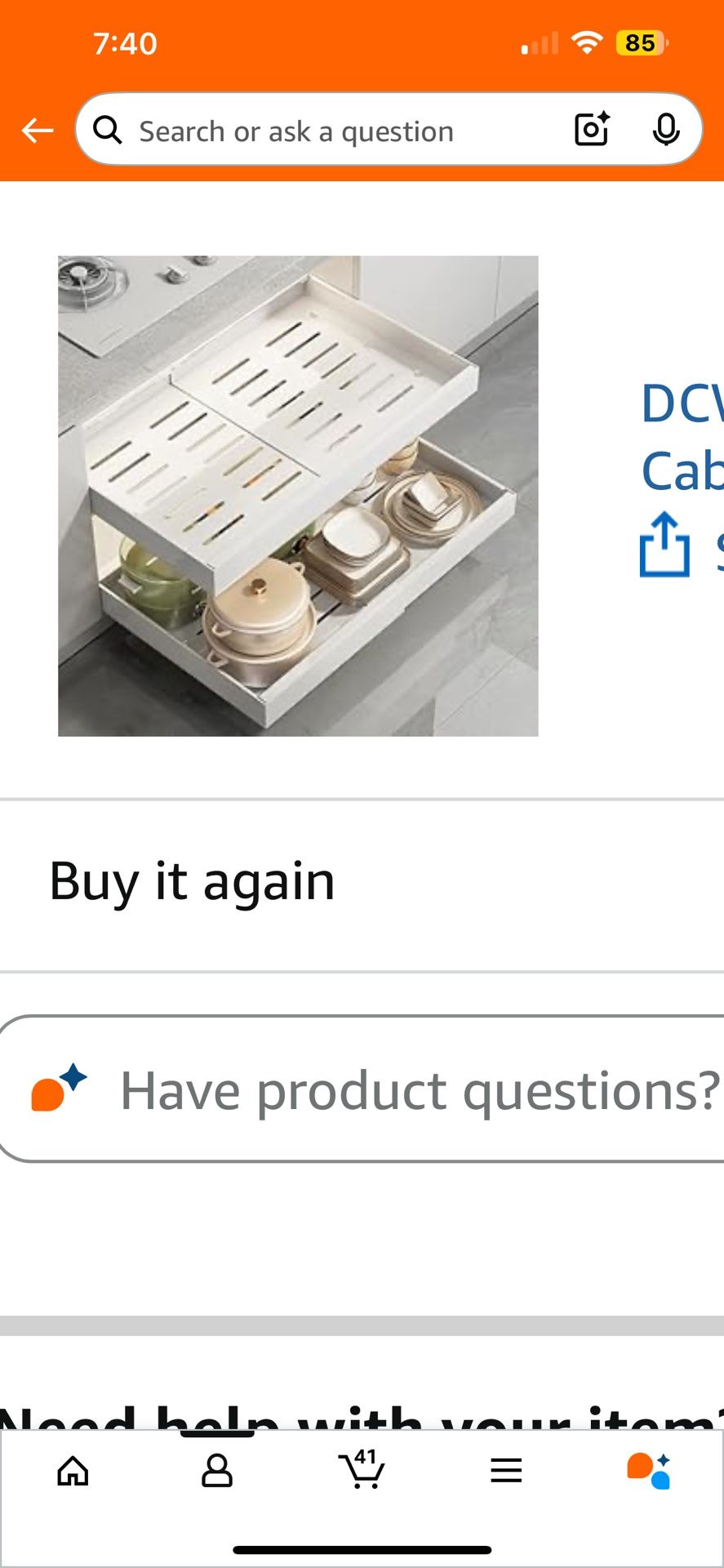The height and width of the screenshot is (1568, 724).
Task: Select the Home icon in bottom navigation
Action: 72,1470
